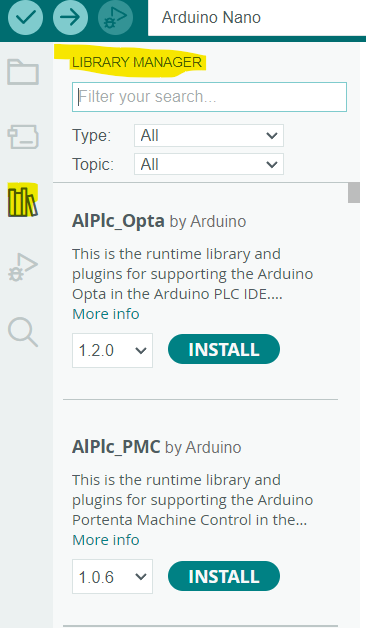
Task: Open the Debug panel from the sidebar
Action: pos(23,267)
